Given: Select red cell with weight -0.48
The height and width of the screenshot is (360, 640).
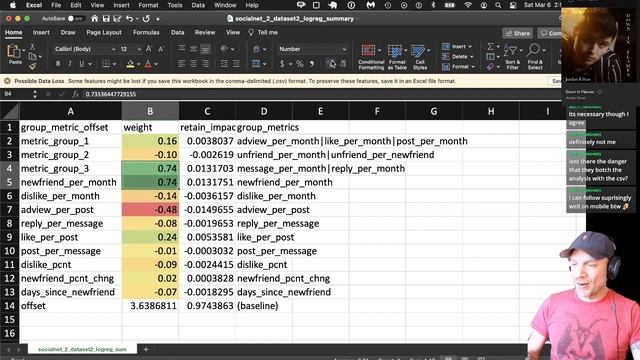Looking at the screenshot, I should (150, 210).
